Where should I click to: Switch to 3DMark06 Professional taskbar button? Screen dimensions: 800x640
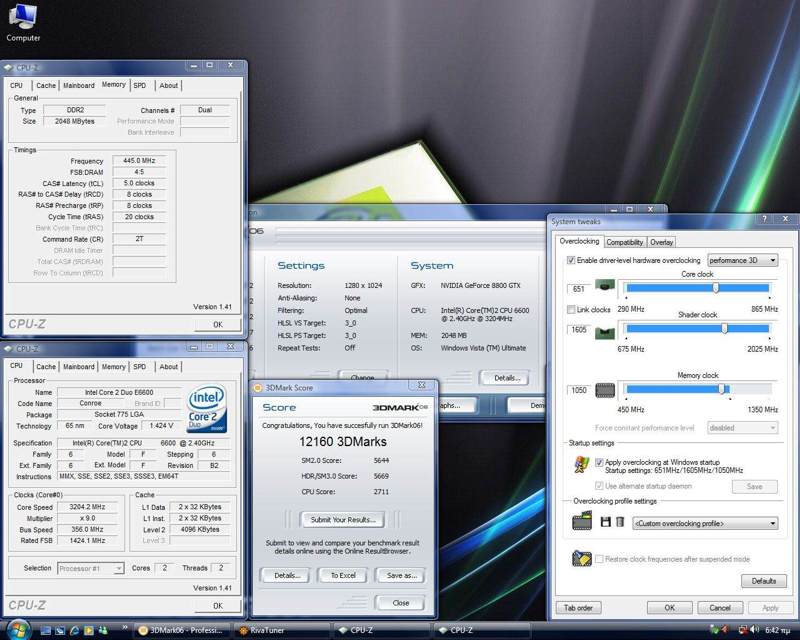pos(182,631)
